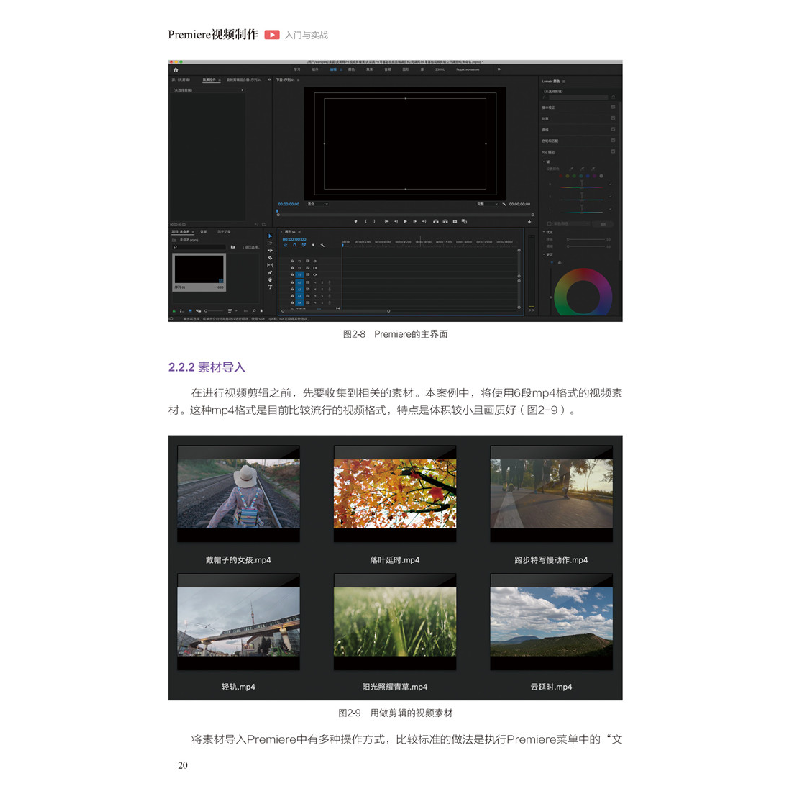The height and width of the screenshot is (800, 800).
Task: Select the Ripple Edit tool
Action: [270, 251]
